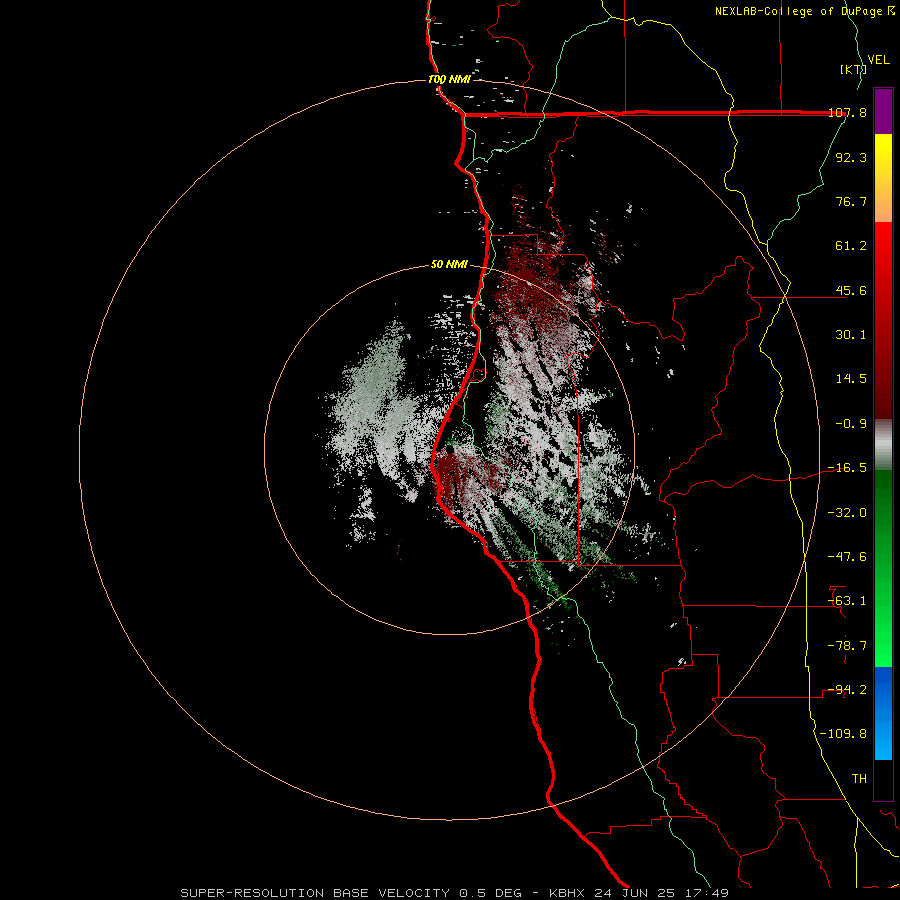Select the 107.8 scale value
900x900 pixels.
(x=847, y=112)
